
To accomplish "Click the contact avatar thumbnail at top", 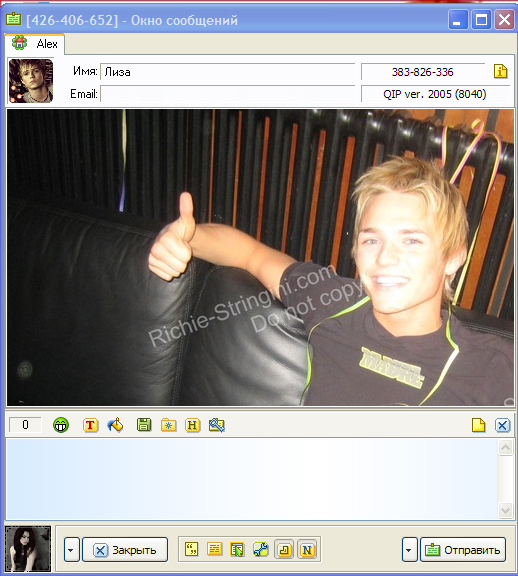I will [31, 81].
